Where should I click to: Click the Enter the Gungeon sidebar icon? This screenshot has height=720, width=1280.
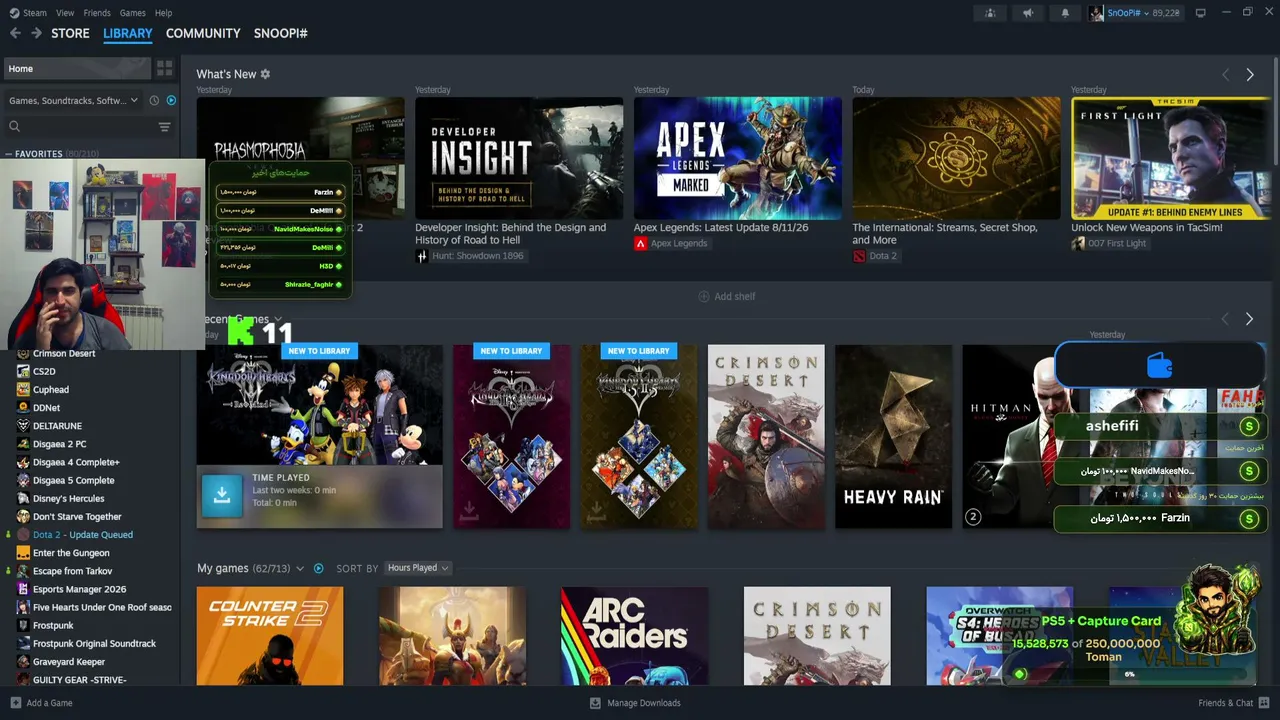23,553
